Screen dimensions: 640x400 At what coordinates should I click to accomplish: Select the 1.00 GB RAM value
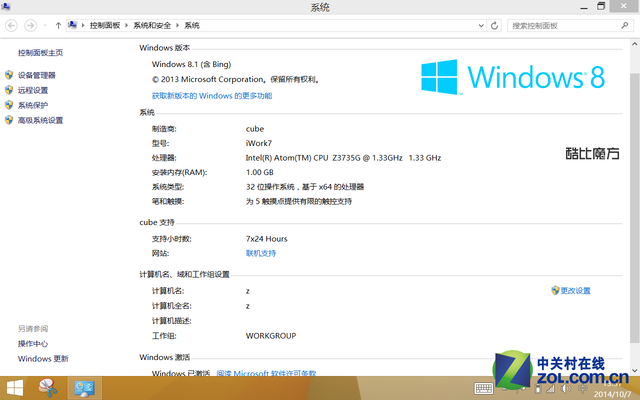click(x=260, y=172)
